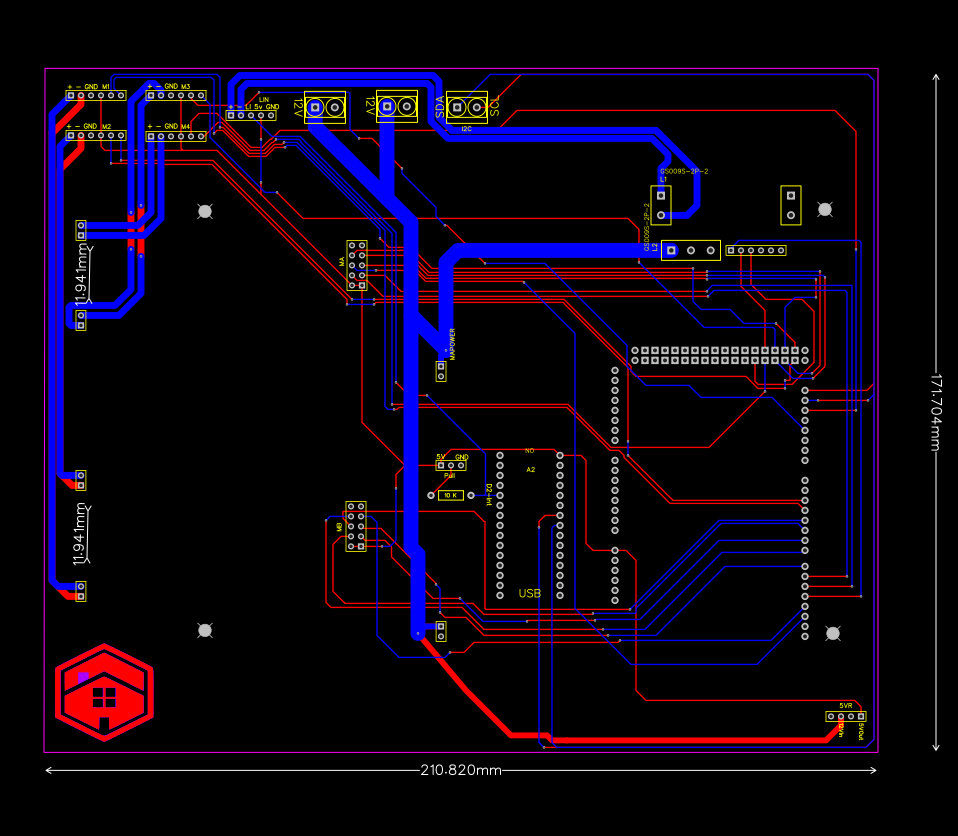
Task: Select the M1 motor connector footprint
Action: click(95, 96)
